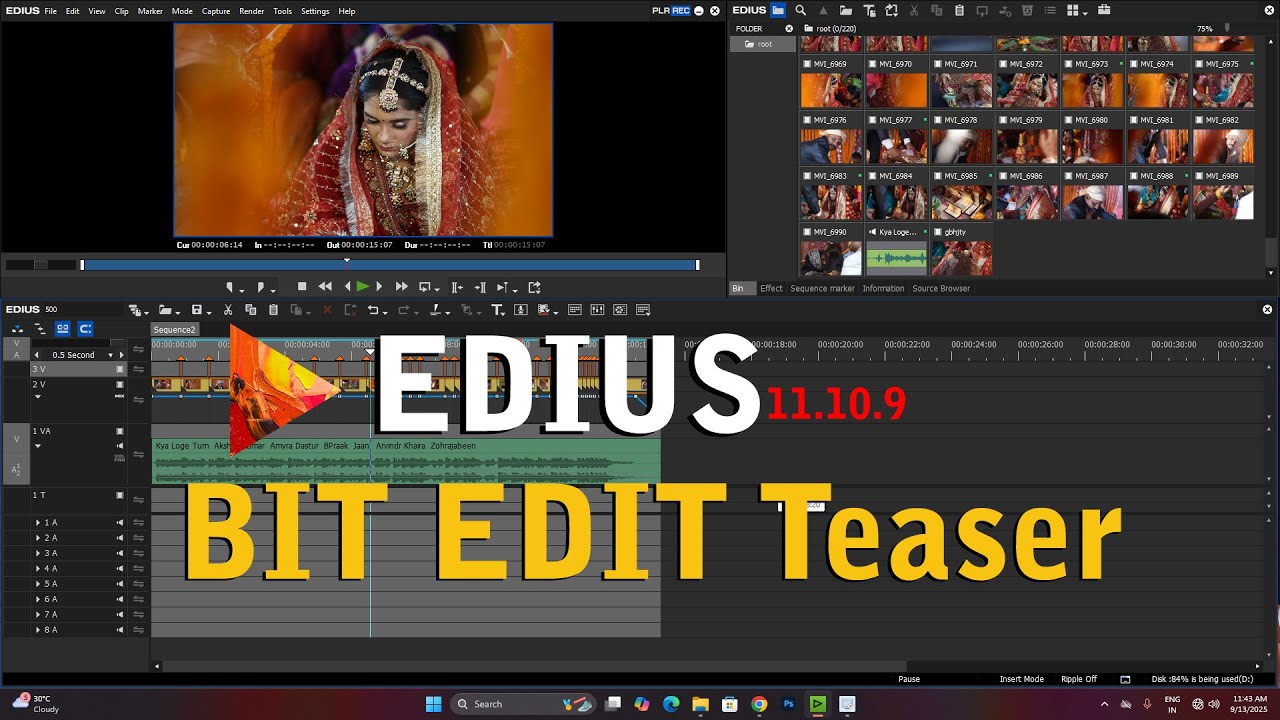Click the PLR player mode button
This screenshot has height=720, width=1280.
coord(660,10)
